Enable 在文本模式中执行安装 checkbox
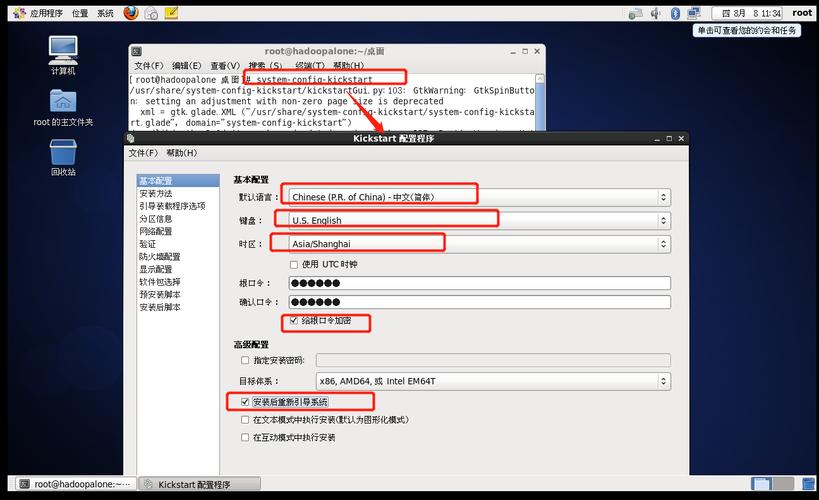This screenshot has height=500, width=819. pos(245,420)
